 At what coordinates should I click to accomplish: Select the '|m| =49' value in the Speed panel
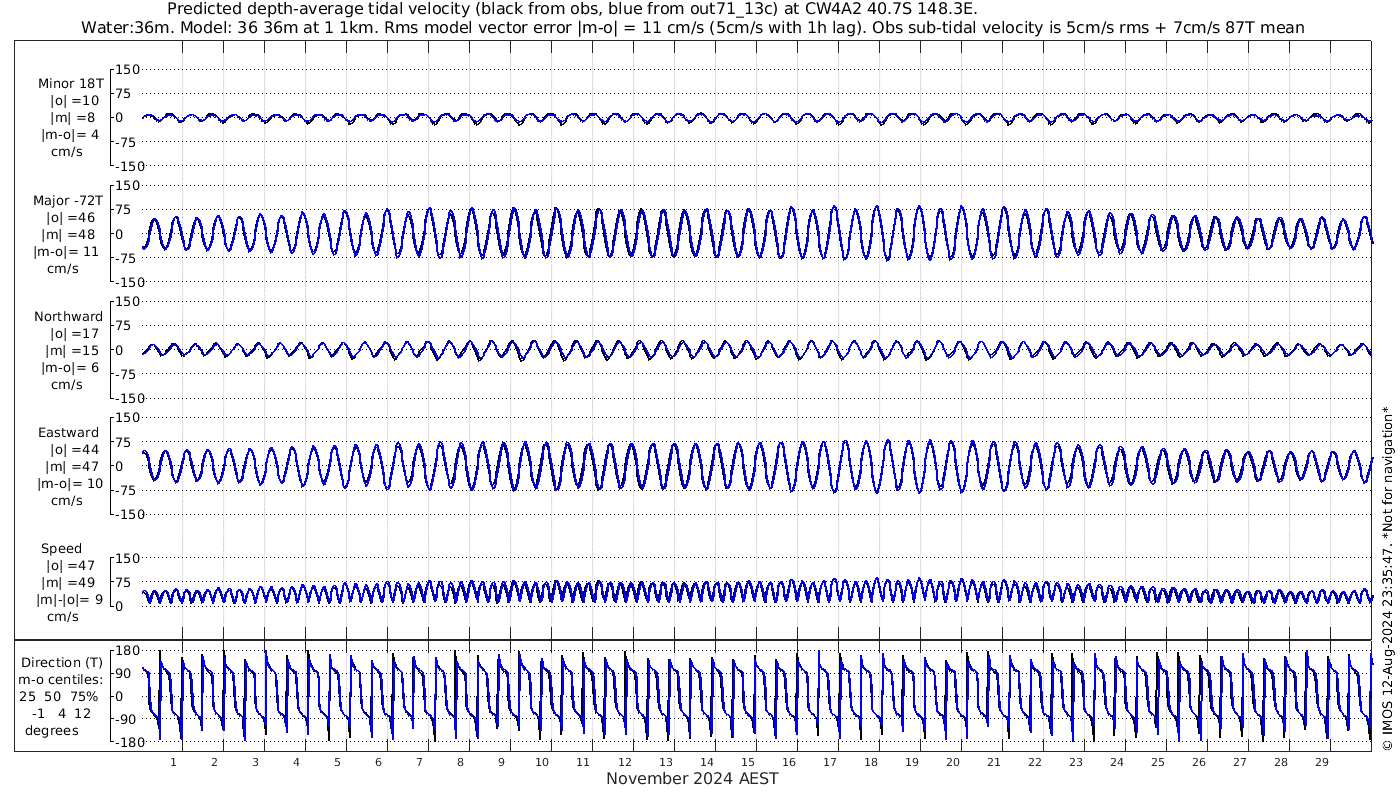click(72, 583)
